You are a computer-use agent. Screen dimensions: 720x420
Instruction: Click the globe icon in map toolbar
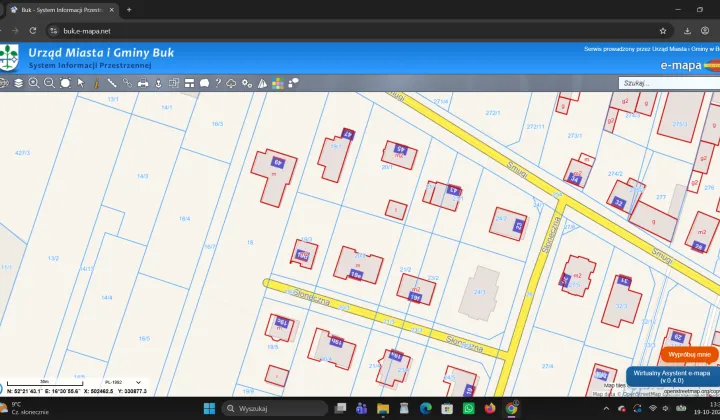click(x=4, y=83)
